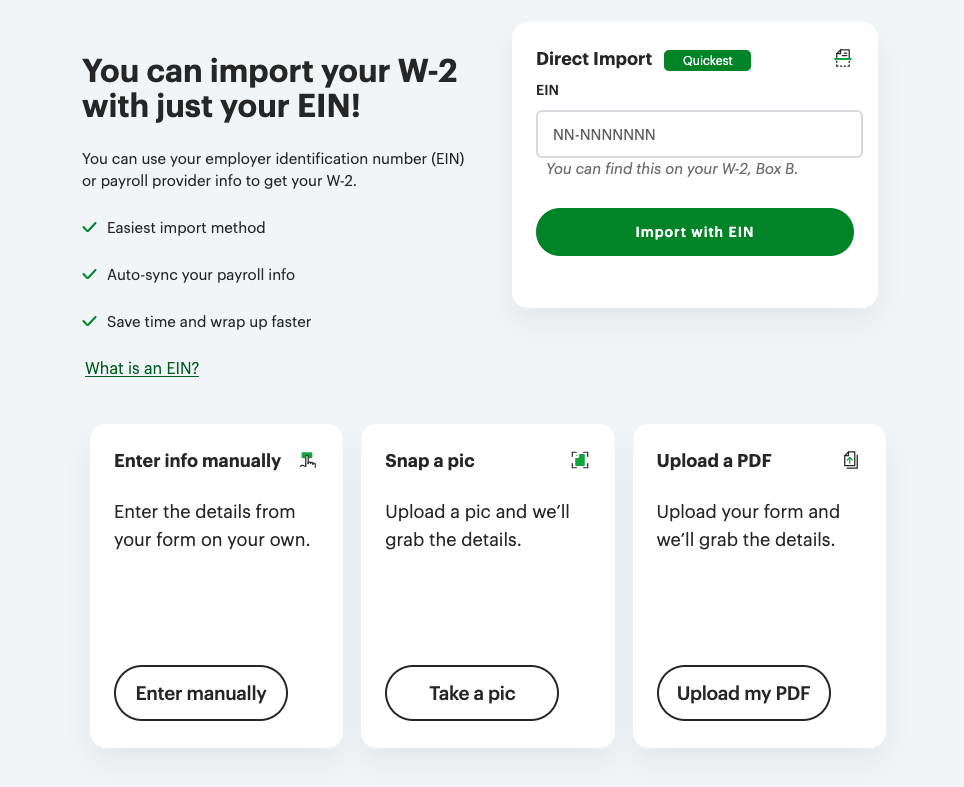The image size is (964, 787).
Task: Click checkmark beside Save time and wrap up faster
Action: coord(89,322)
